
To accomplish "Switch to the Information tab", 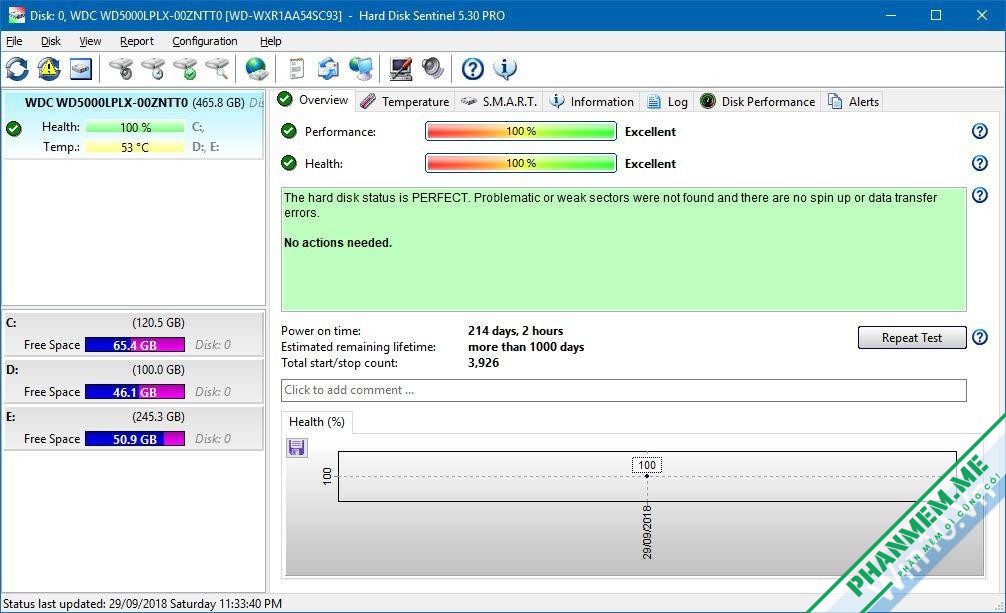I will coord(592,101).
